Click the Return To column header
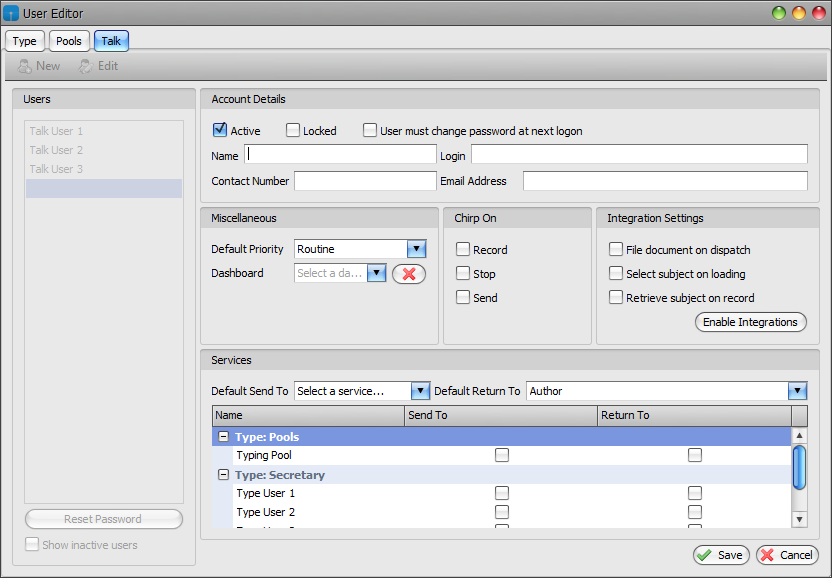The height and width of the screenshot is (578, 832). pos(694,416)
